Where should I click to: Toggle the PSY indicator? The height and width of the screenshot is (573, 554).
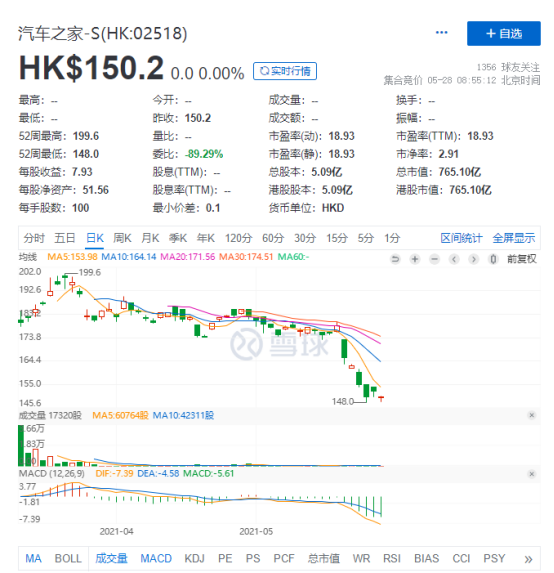(x=494, y=558)
